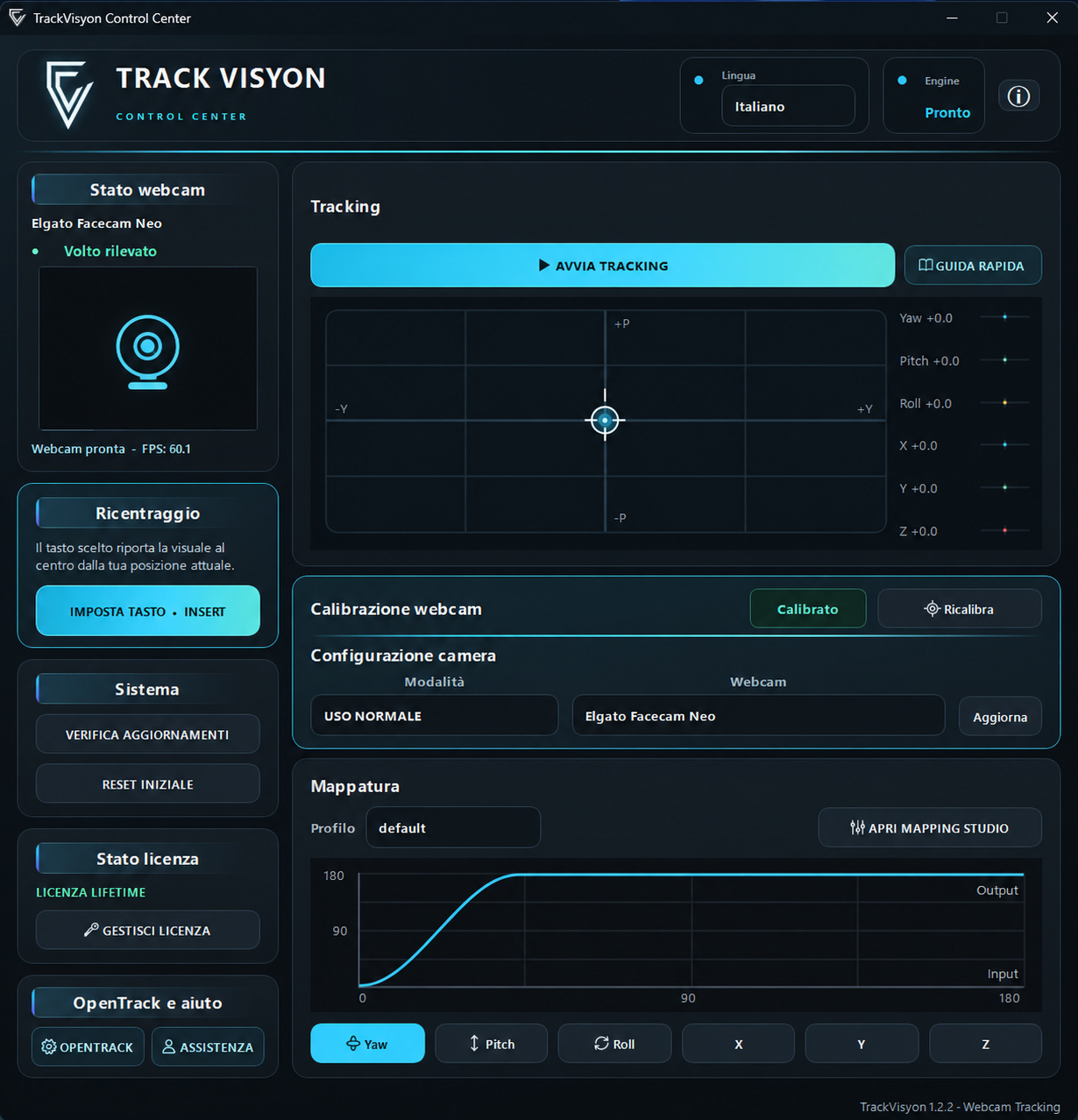The image size is (1078, 1120).
Task: Select the Y axis tab
Action: tap(862, 1044)
